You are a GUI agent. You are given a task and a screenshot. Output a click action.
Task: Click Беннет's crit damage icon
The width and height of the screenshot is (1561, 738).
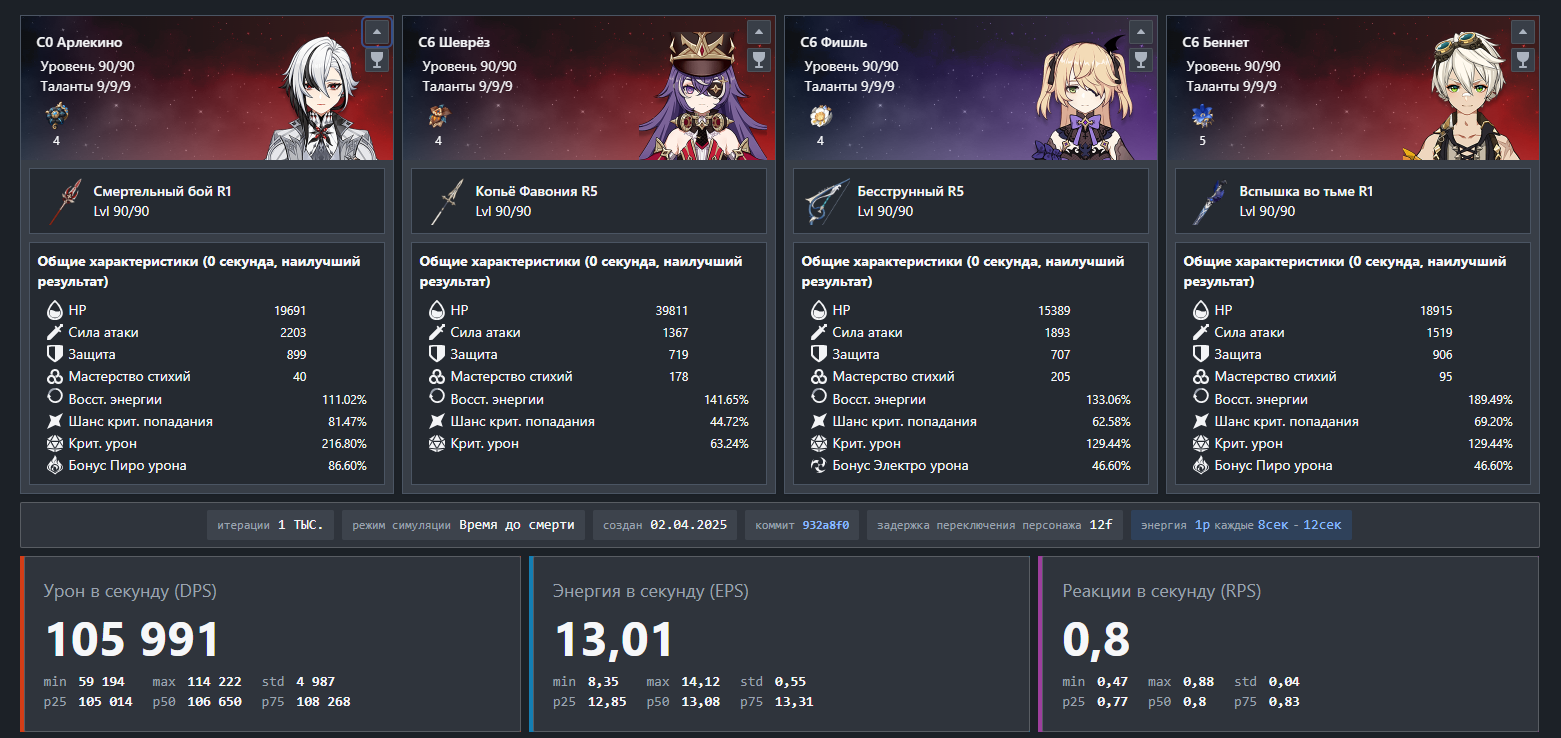1201,443
